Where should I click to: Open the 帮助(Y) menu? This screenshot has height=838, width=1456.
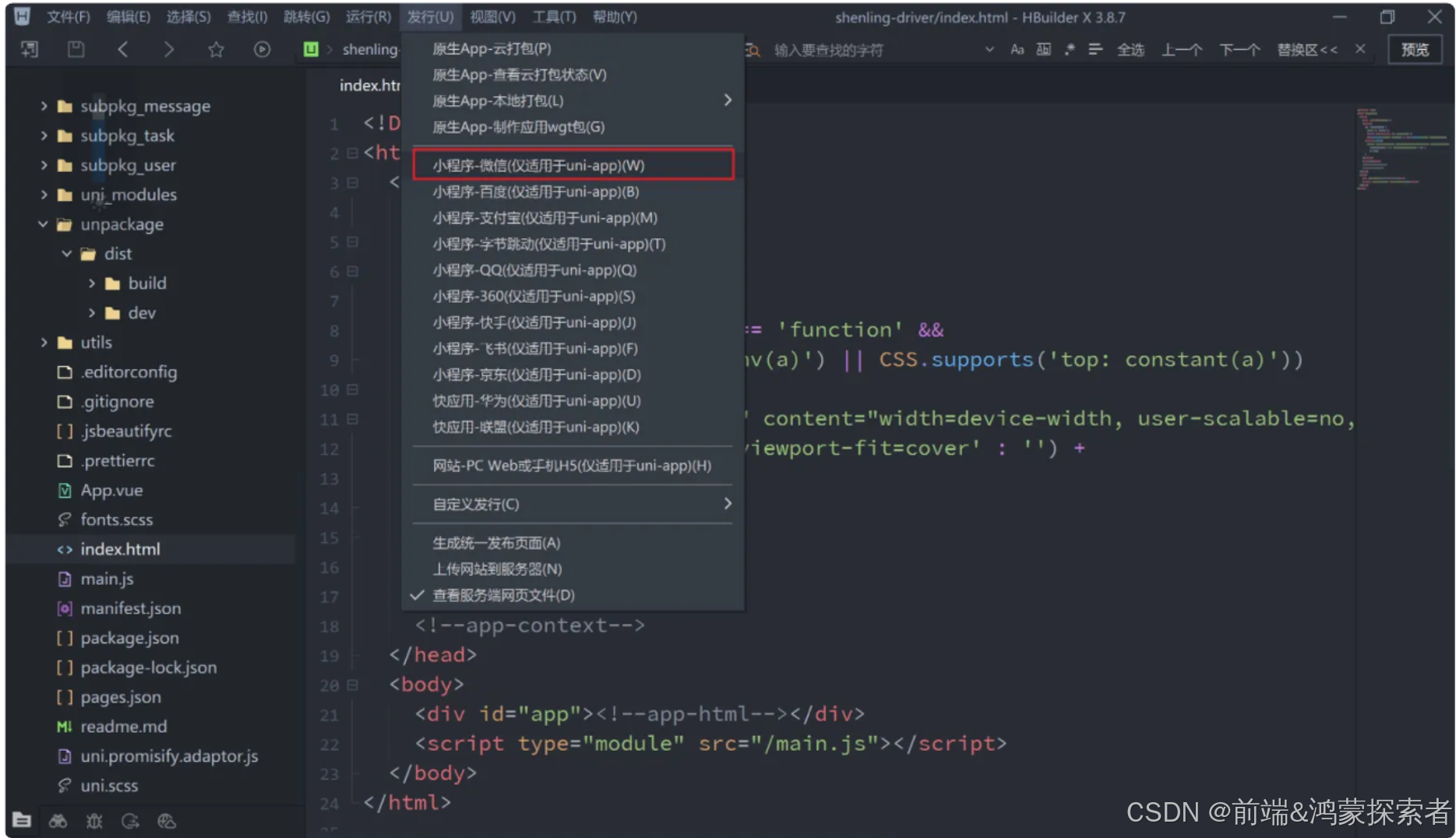(615, 16)
